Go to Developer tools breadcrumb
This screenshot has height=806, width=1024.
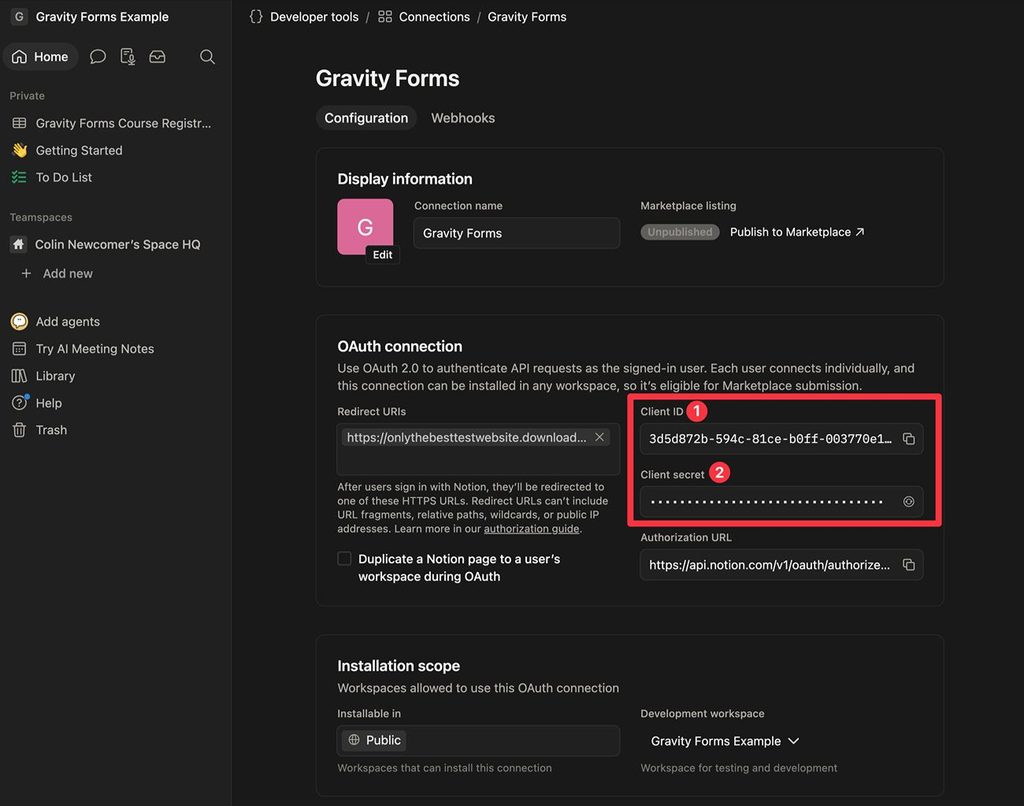(304, 17)
